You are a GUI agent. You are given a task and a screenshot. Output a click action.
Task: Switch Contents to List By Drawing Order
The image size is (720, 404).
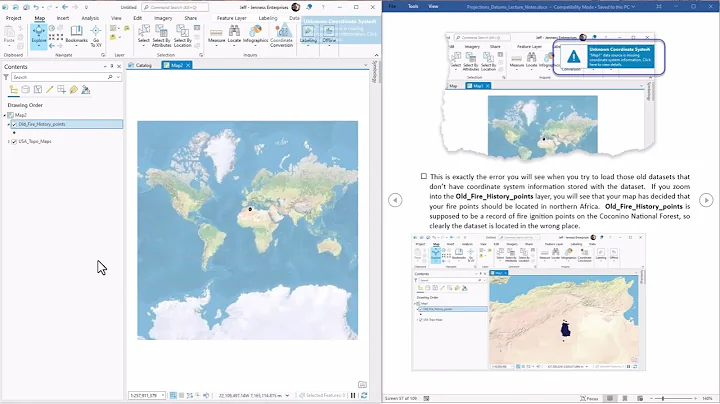(14, 90)
